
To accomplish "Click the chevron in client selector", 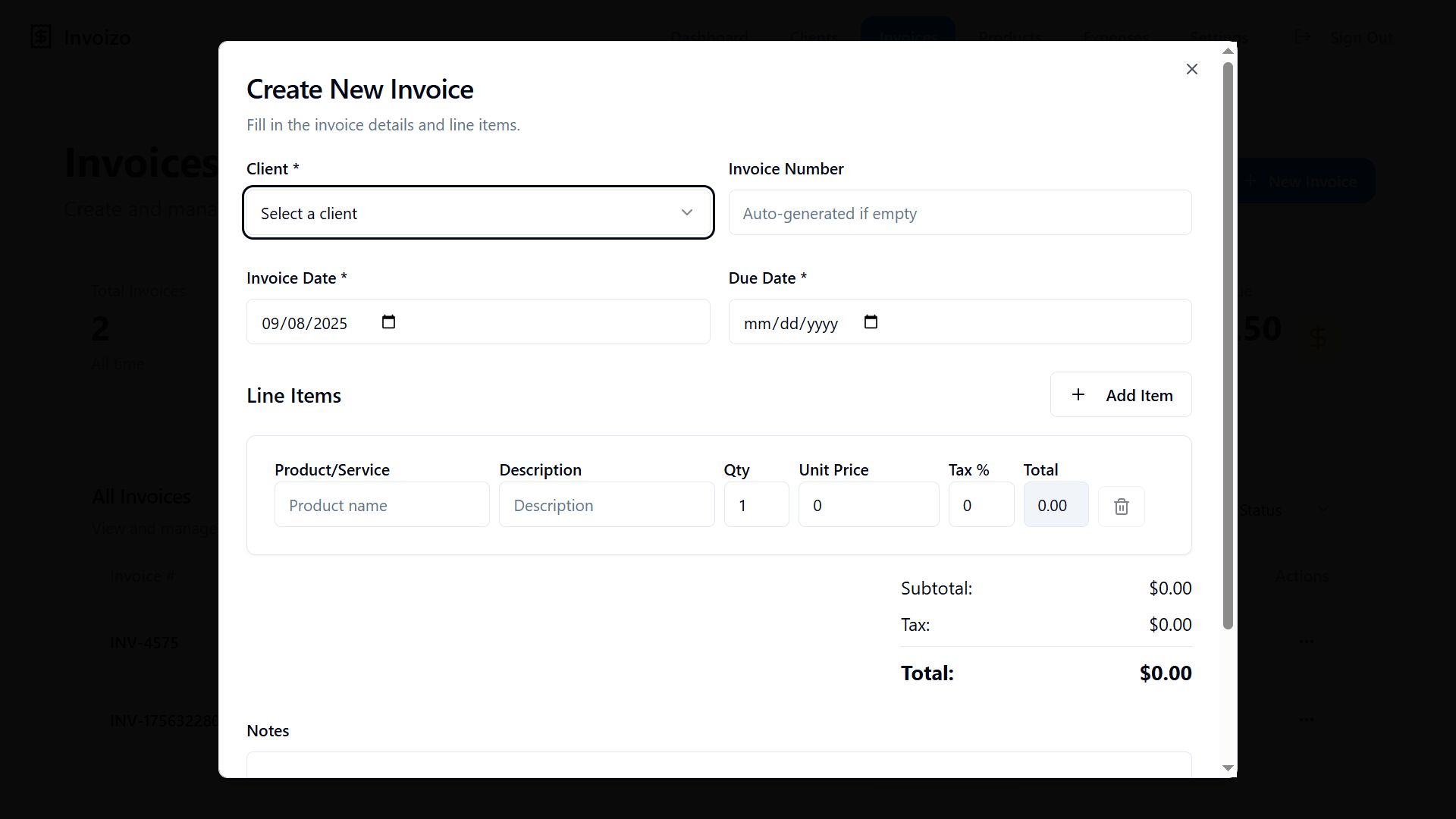I will pos(686,213).
